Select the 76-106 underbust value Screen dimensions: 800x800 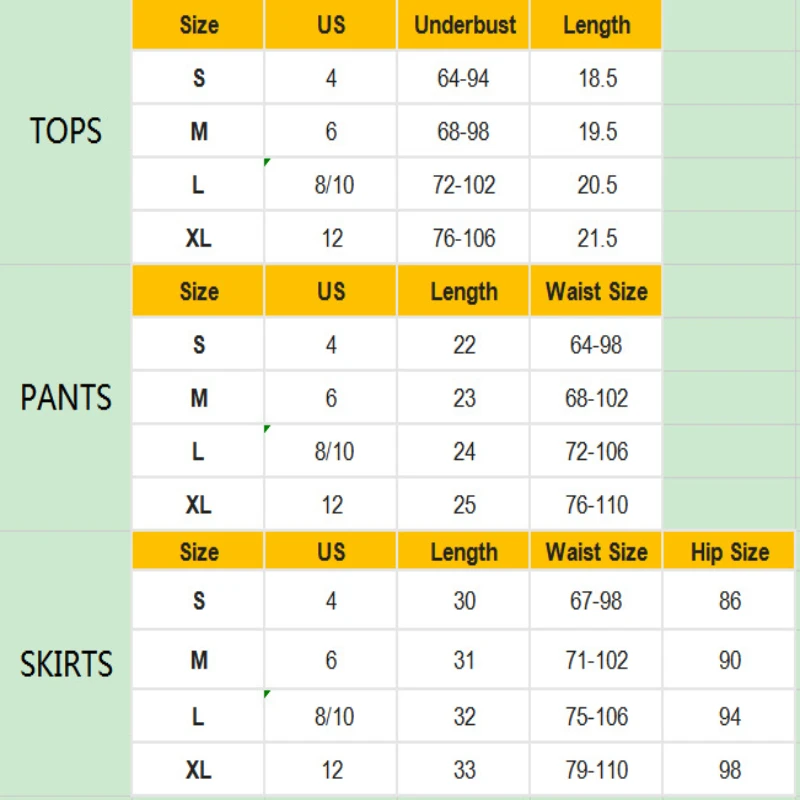pyautogui.click(x=464, y=238)
